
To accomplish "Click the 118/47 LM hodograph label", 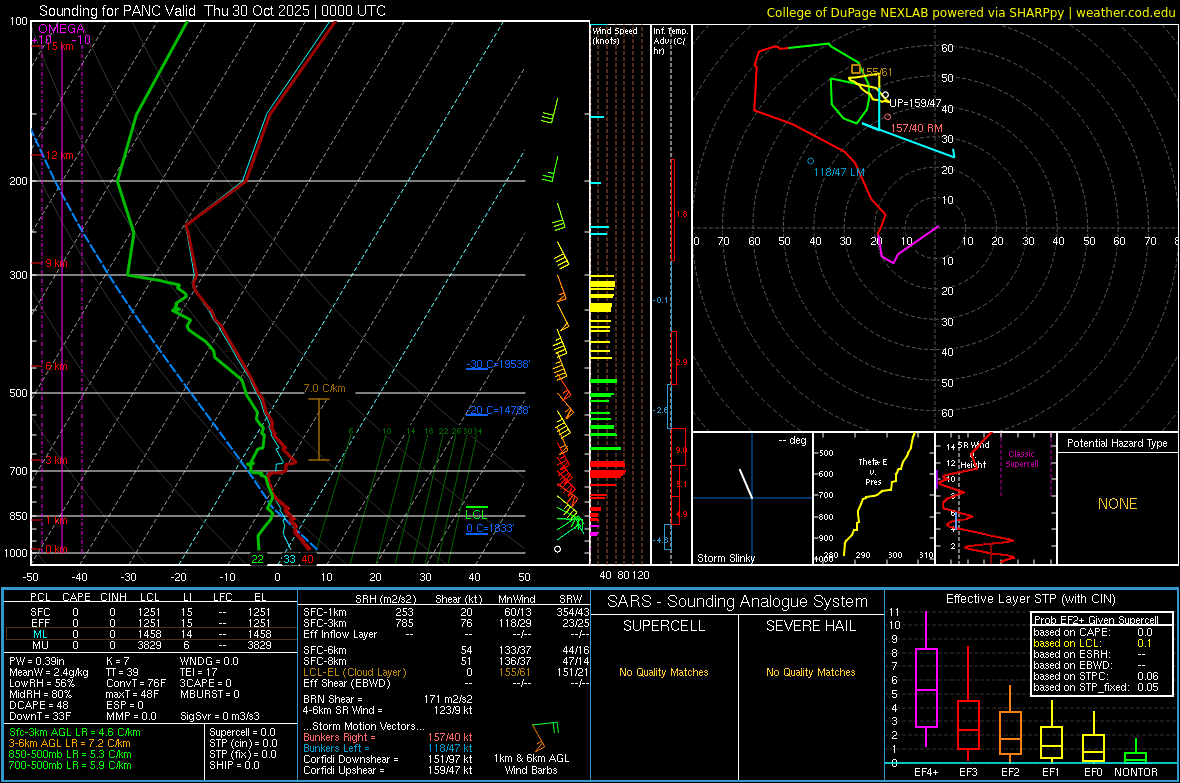I will [x=839, y=172].
